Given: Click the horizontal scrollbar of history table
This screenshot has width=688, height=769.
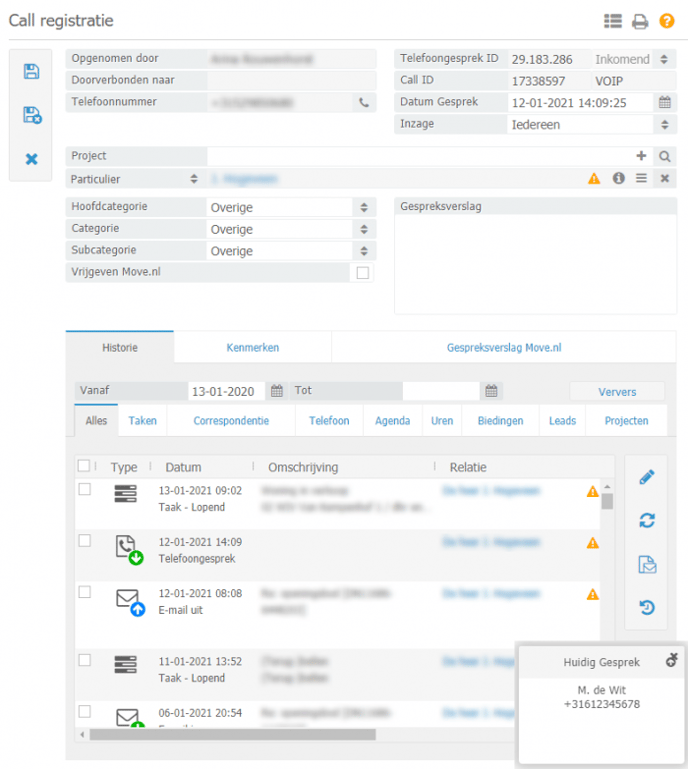Looking at the screenshot, I should click(x=232, y=734).
